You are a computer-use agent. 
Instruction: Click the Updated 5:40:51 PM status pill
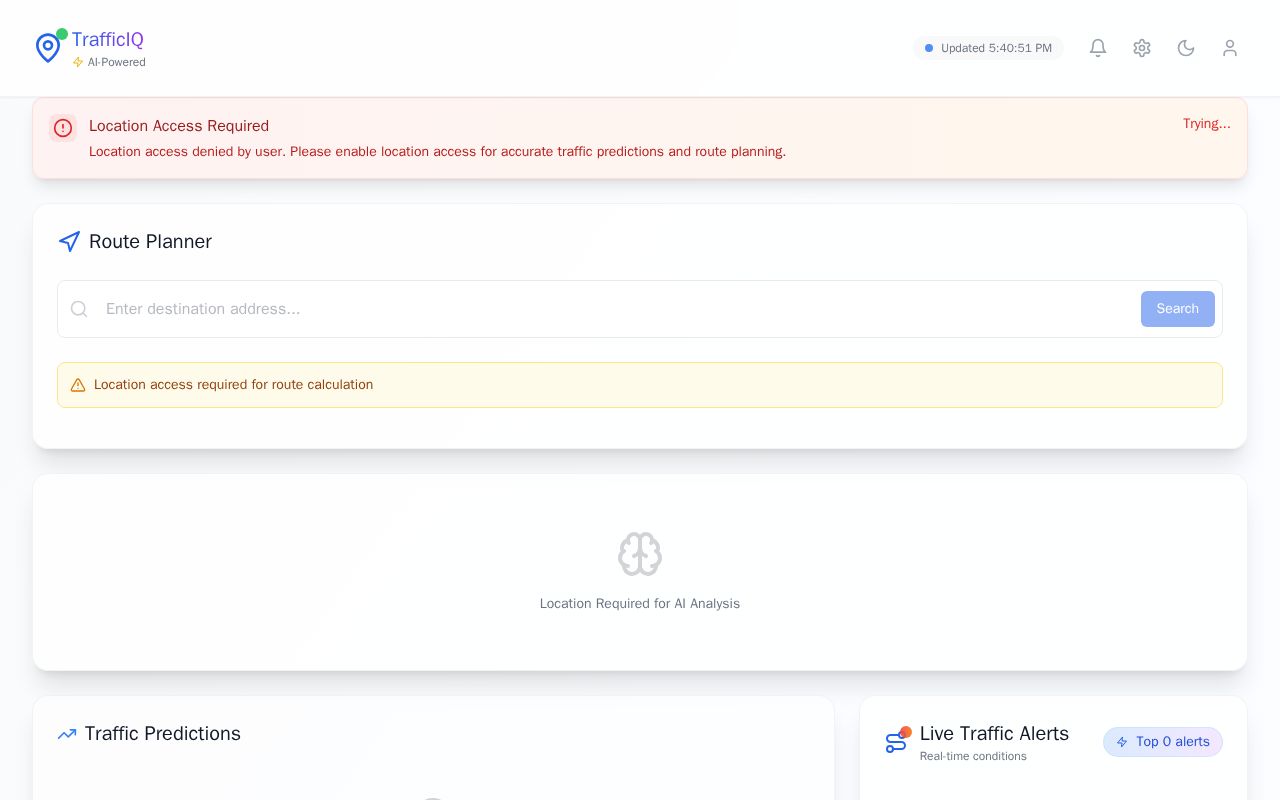pos(988,48)
